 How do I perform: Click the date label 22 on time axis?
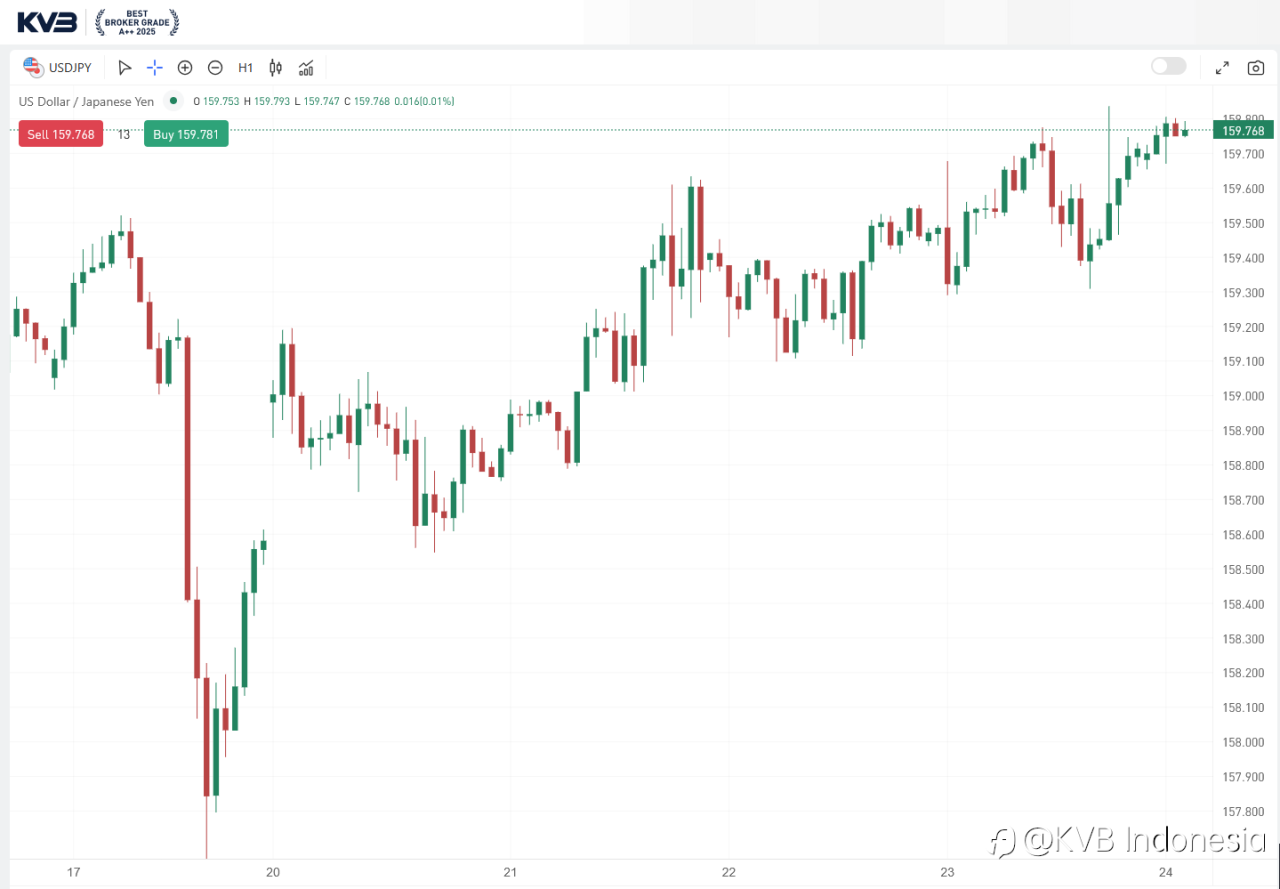pyautogui.click(x=729, y=873)
